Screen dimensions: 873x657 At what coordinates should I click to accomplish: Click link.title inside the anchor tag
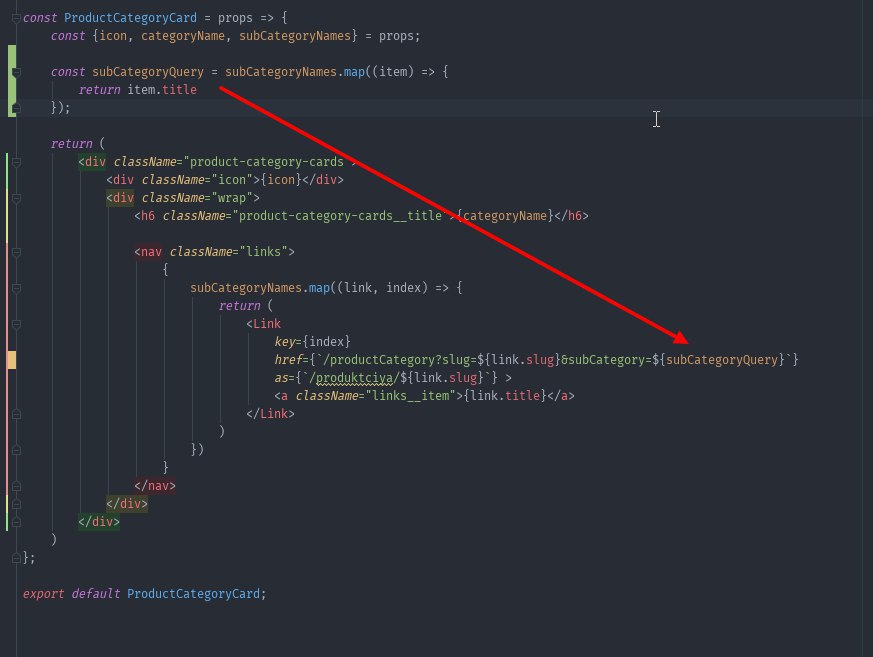point(505,395)
